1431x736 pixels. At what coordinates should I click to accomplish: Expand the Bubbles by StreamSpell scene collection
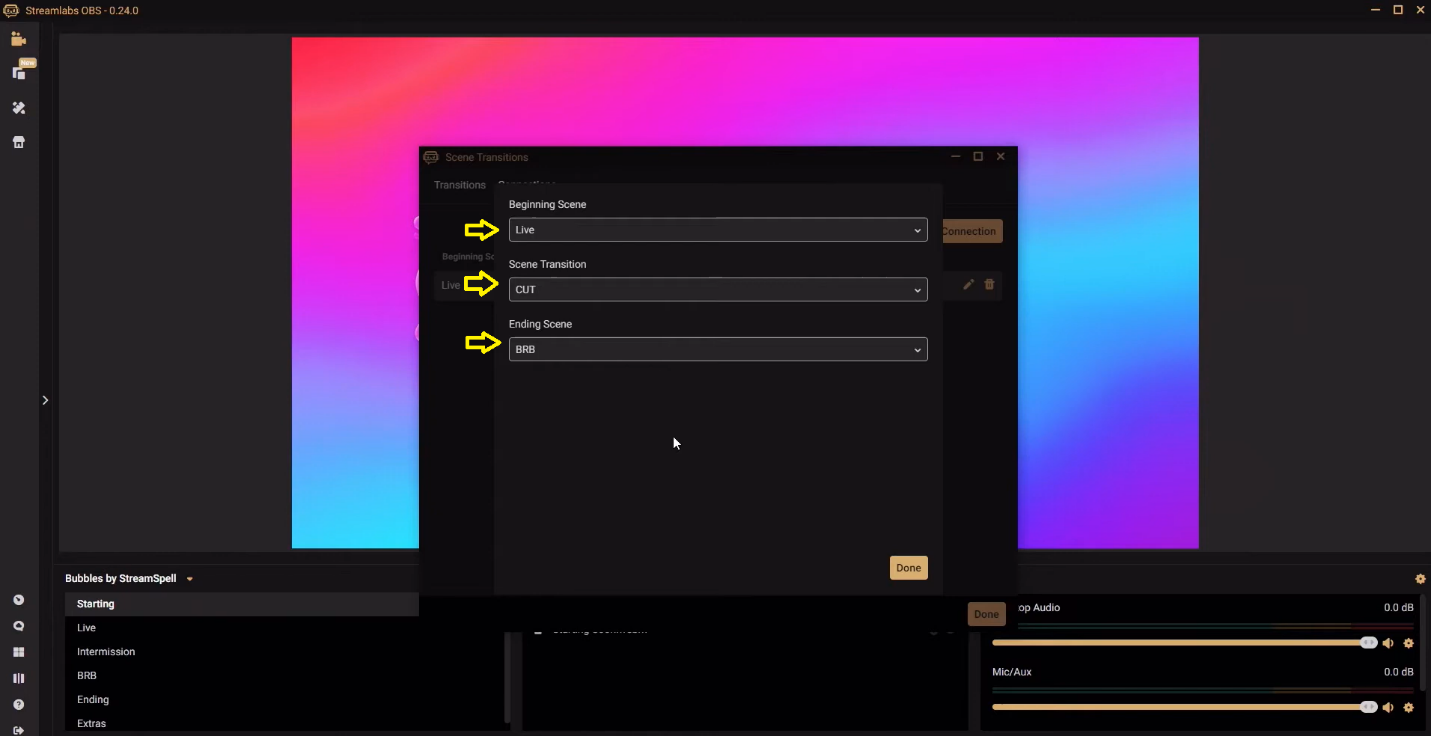click(190, 578)
